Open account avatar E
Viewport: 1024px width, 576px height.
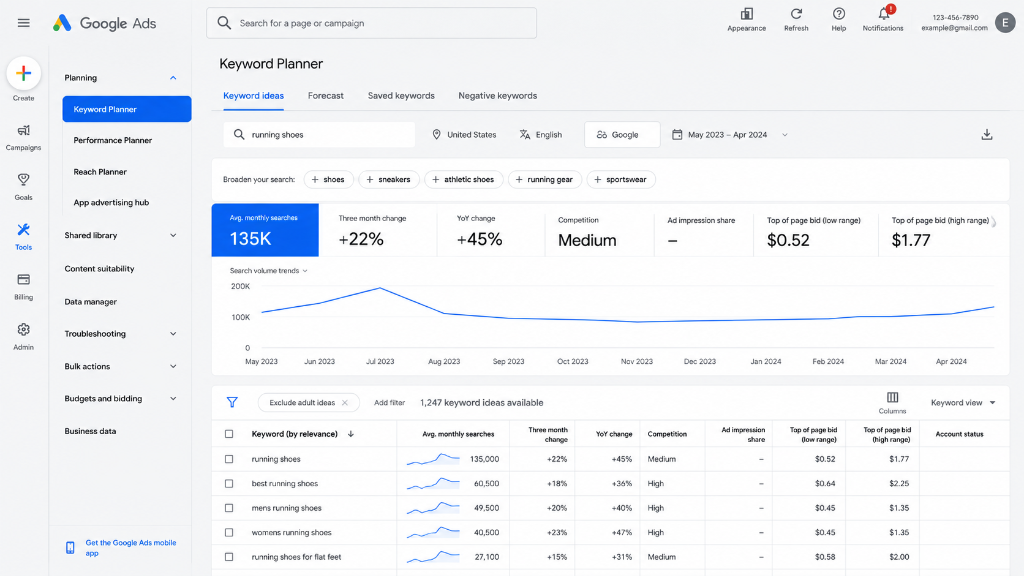coord(1005,23)
